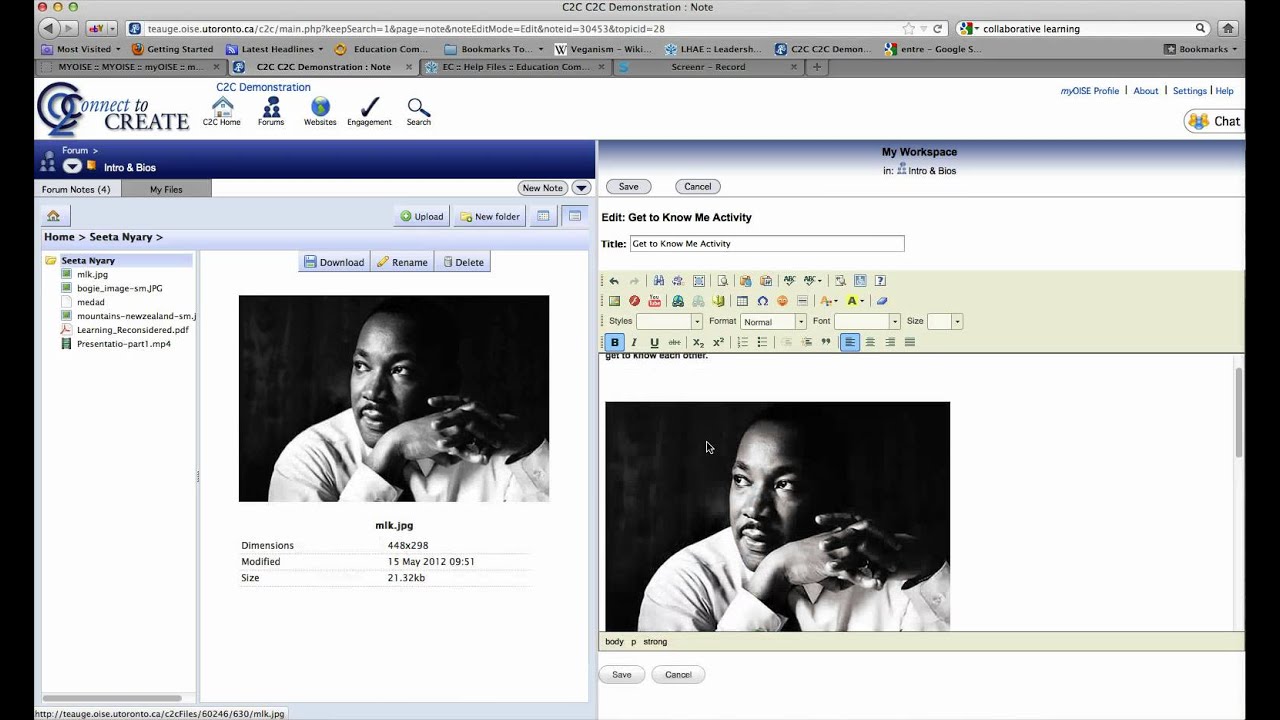Click the Horizontal Line icon

point(802,301)
